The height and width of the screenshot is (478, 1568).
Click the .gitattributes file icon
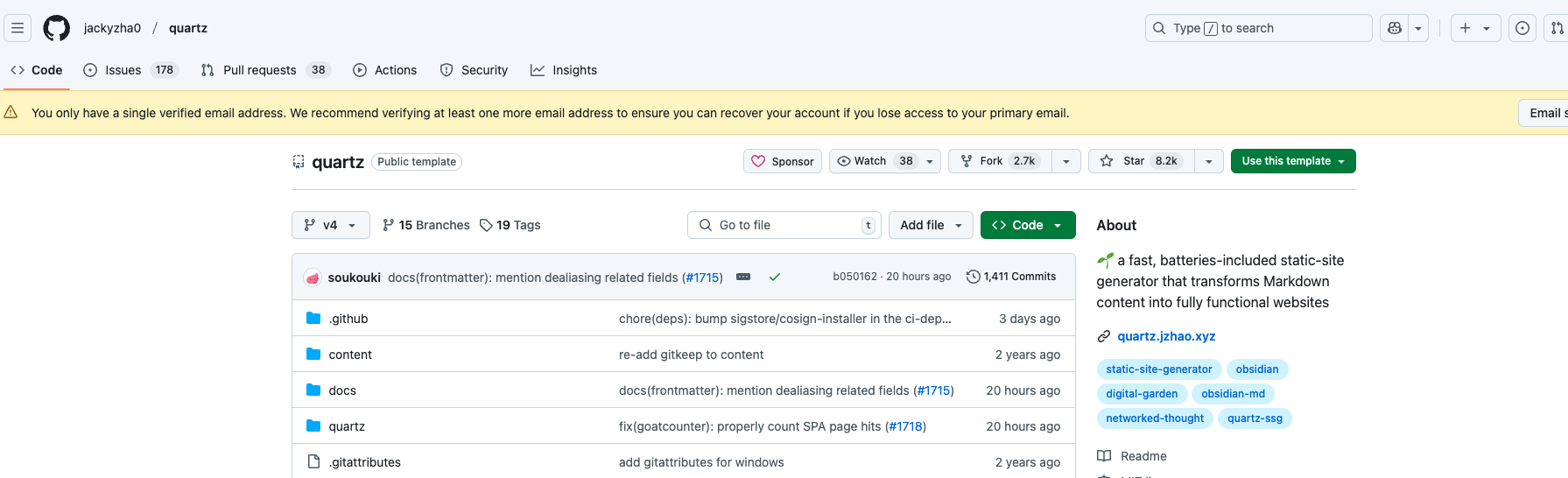(313, 462)
